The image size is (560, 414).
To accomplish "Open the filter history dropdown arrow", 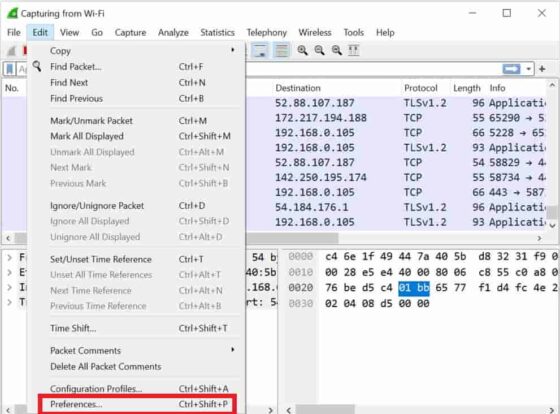I will pyautogui.click(x=528, y=69).
